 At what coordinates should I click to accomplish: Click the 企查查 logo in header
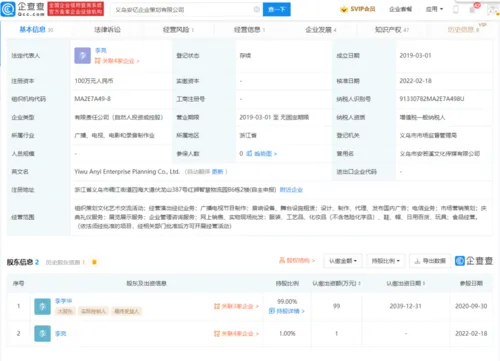(23, 9)
